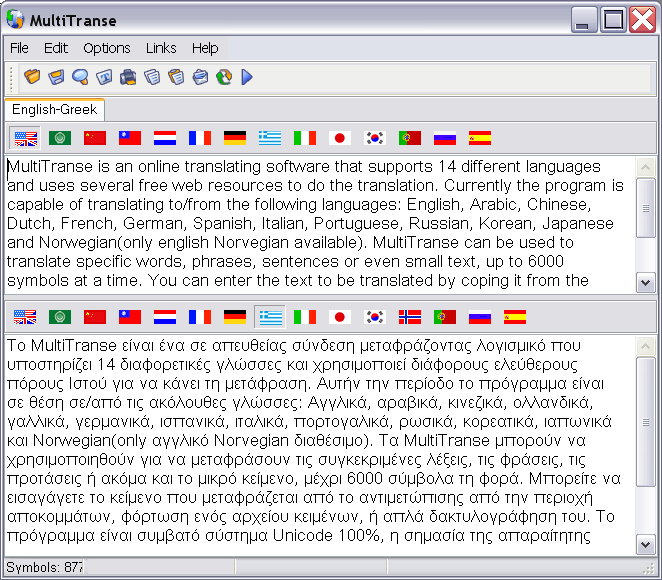Select Italian flag in source row
Image resolution: width=662 pixels, height=580 pixels.
pos(305,138)
